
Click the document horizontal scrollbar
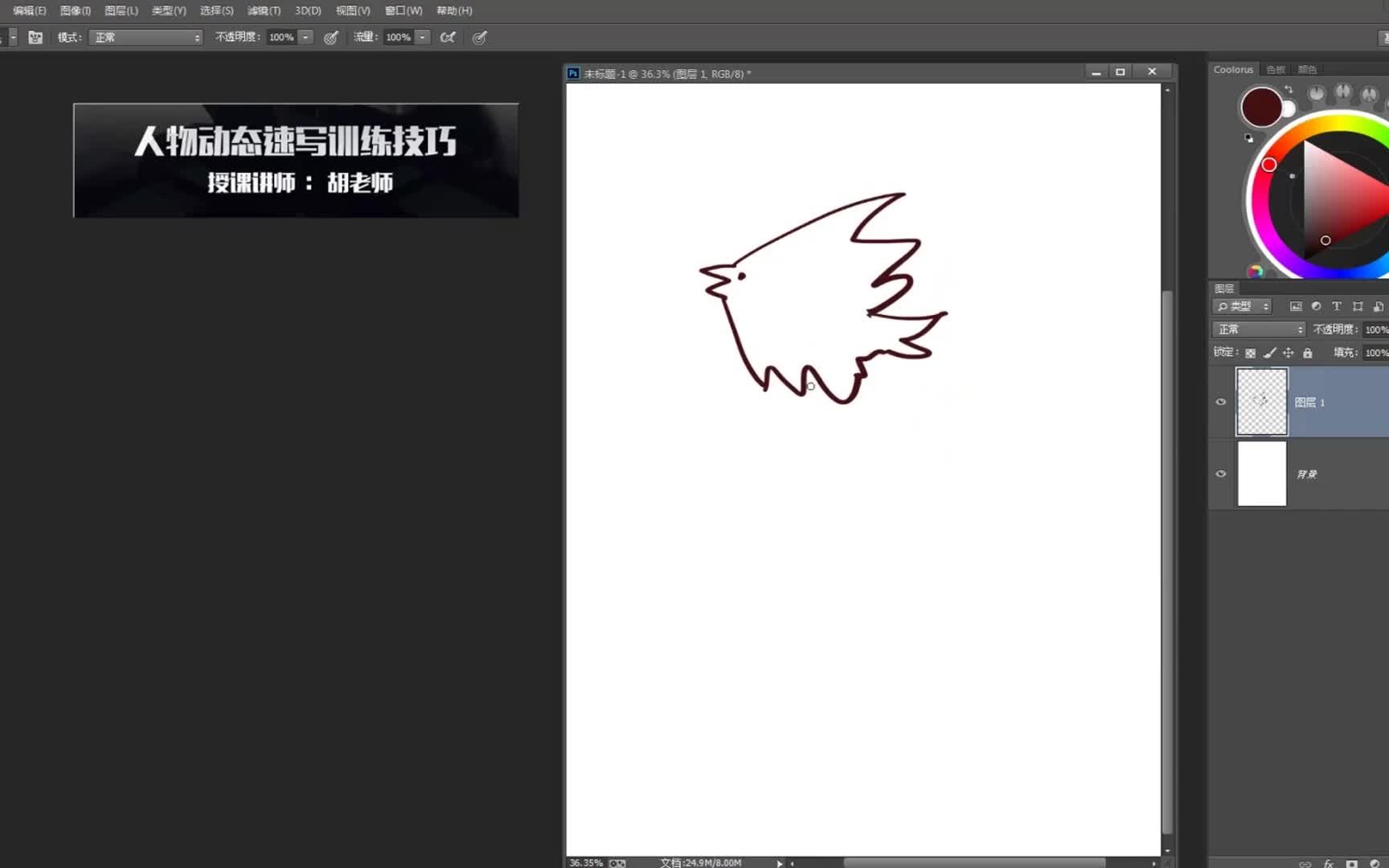(x=974, y=863)
